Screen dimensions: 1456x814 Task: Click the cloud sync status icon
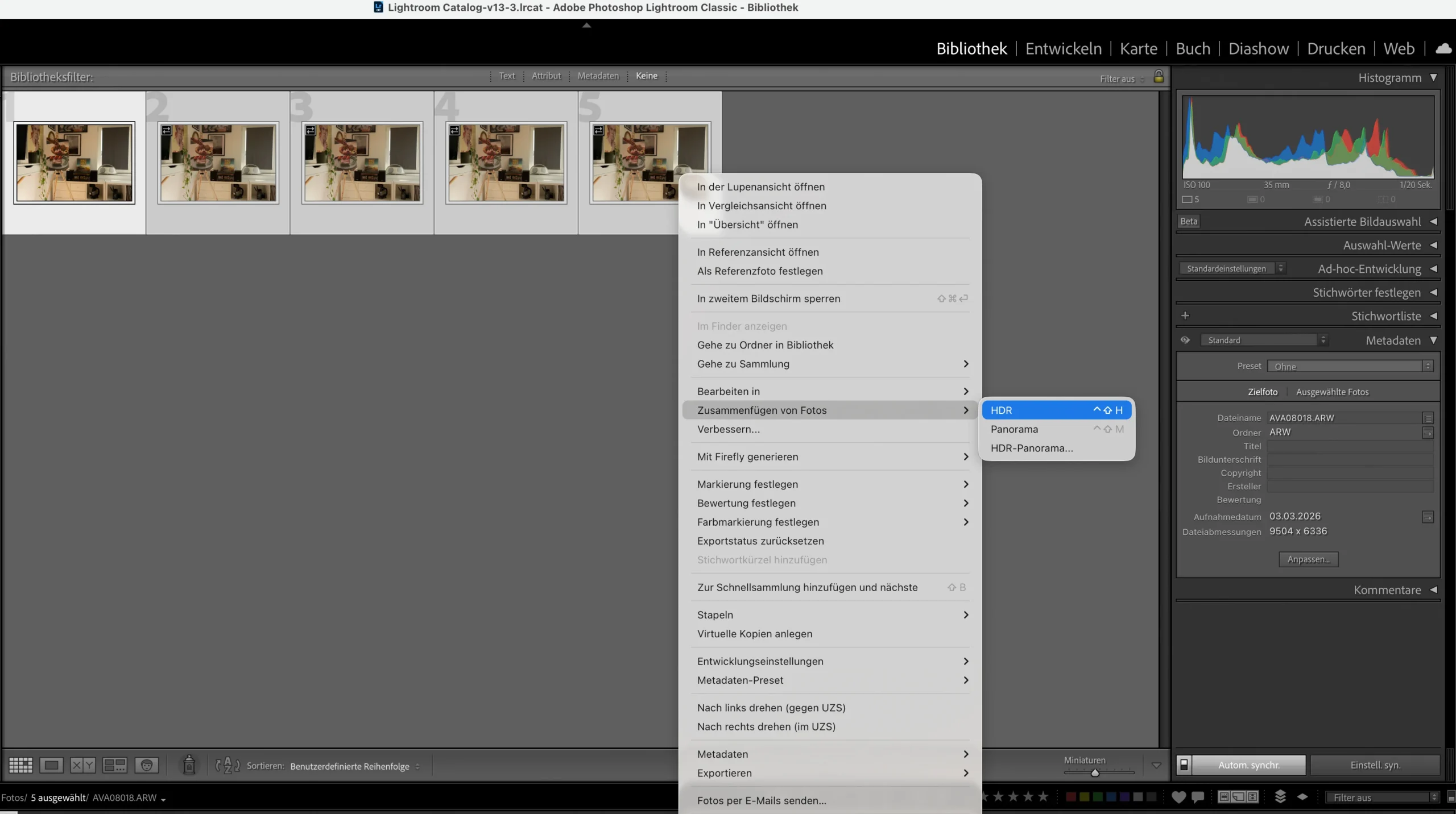(1443, 49)
